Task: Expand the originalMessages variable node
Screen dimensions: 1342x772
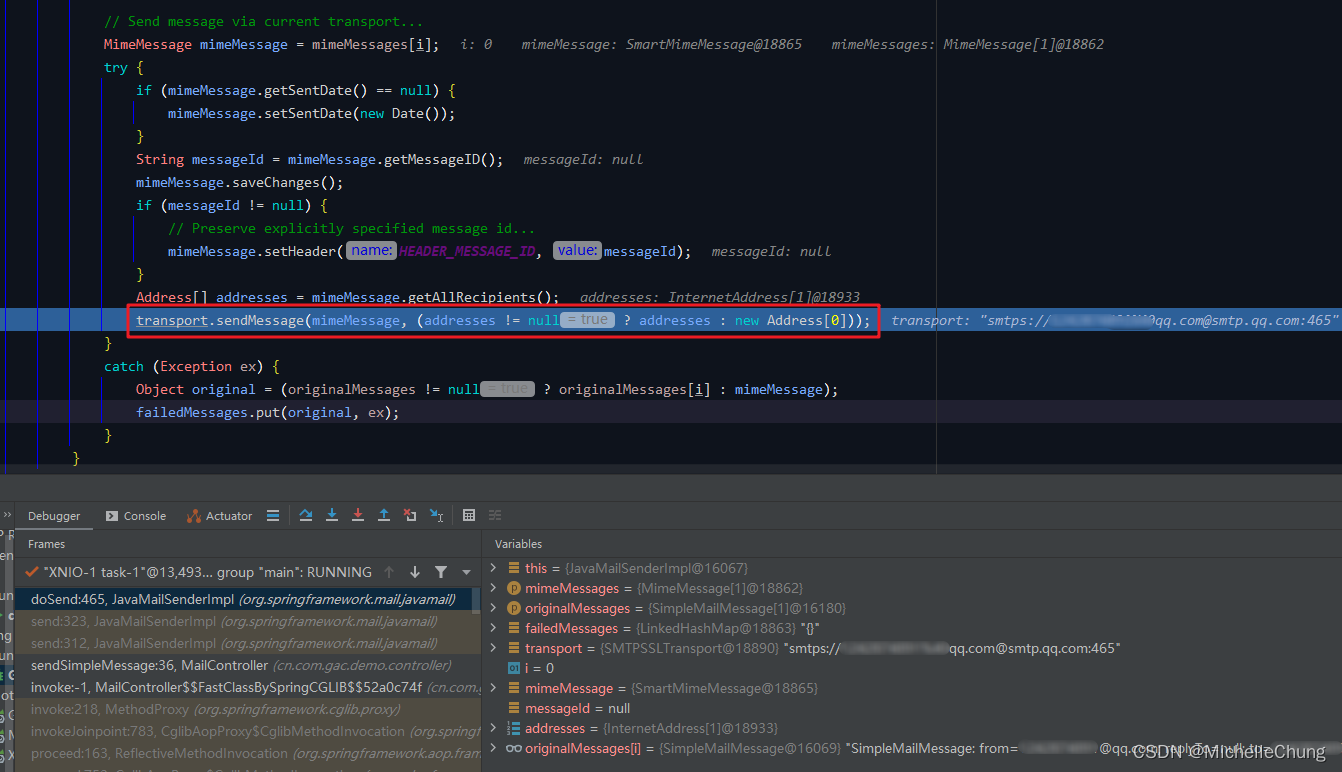Action: (x=493, y=608)
